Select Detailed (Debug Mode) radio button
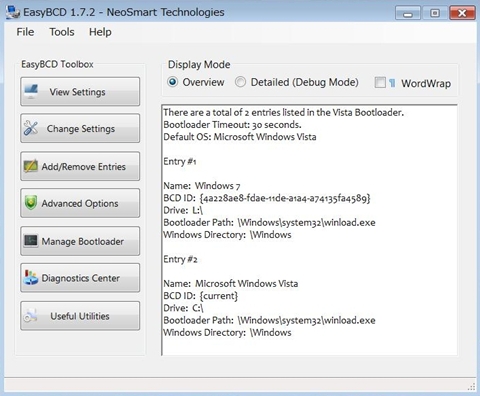Image resolution: width=480 pixels, height=396 pixels. point(240,82)
